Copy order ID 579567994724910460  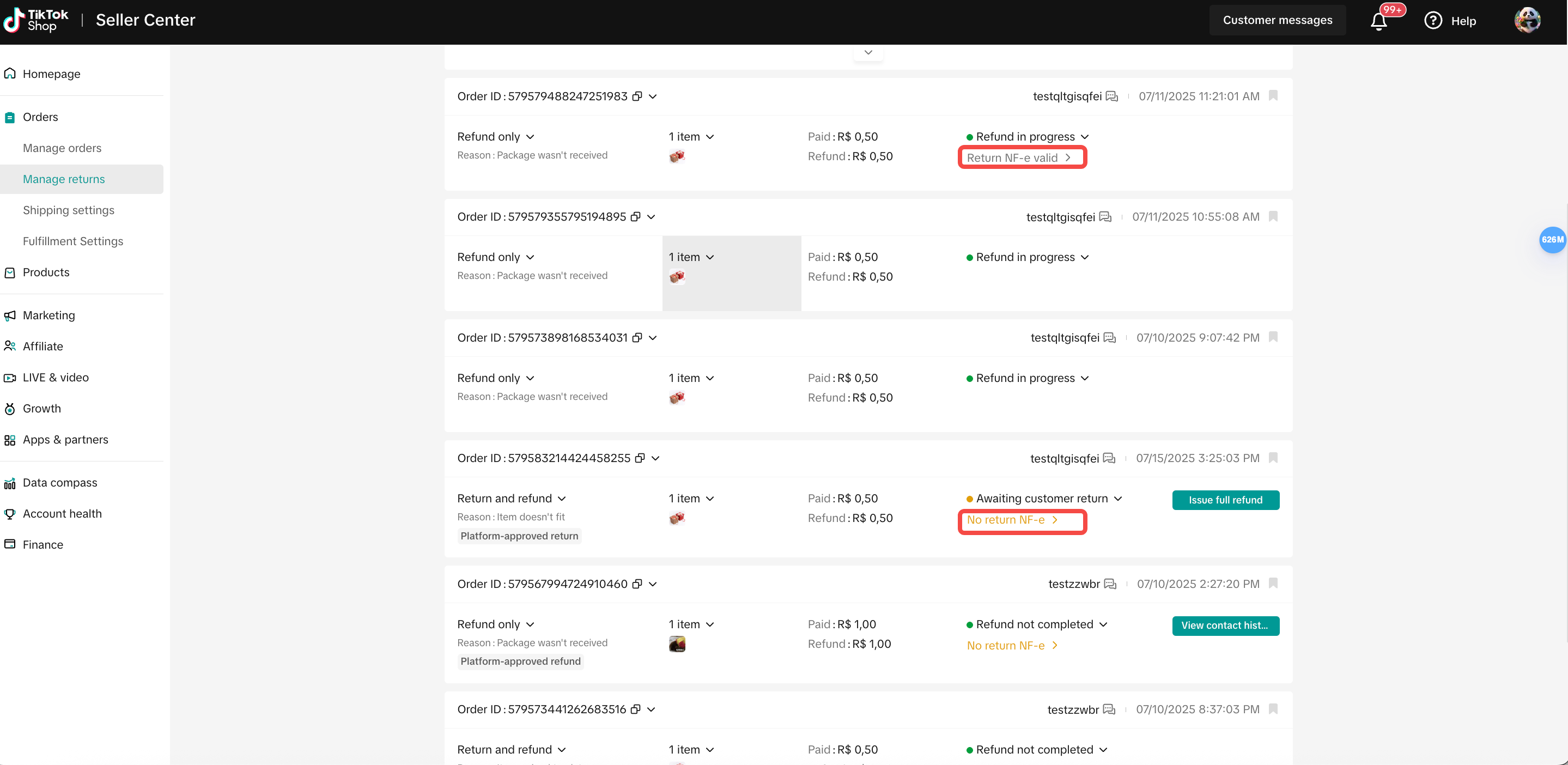click(637, 584)
